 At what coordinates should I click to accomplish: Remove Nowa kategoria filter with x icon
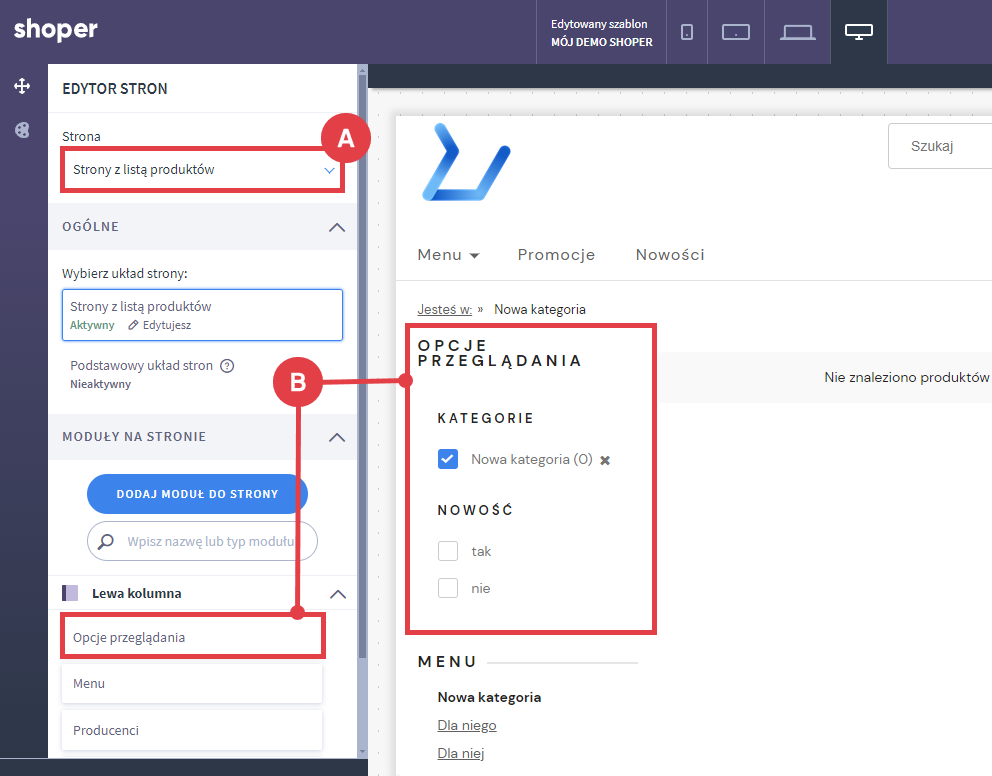(x=605, y=460)
